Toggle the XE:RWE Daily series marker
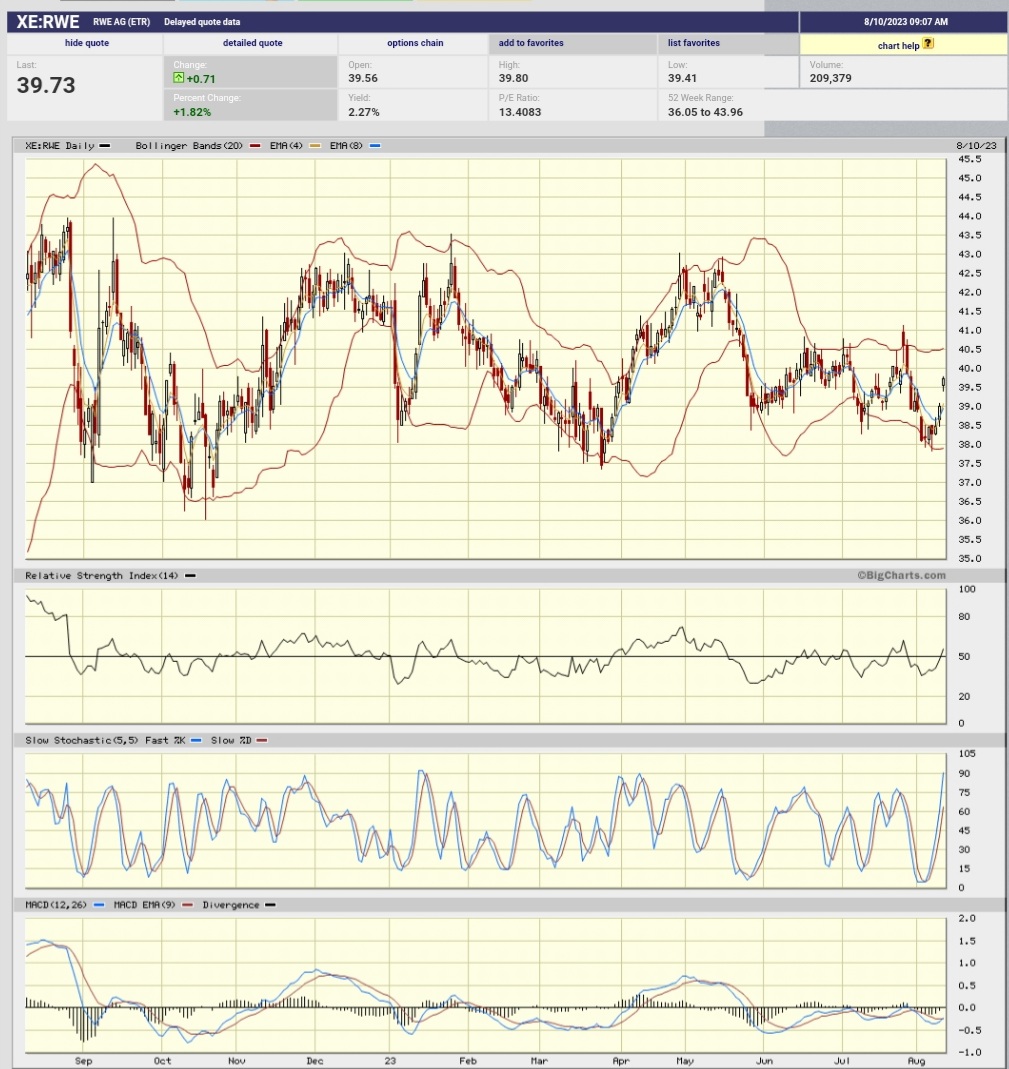Viewport: 1009px width, 1069px height. pyautogui.click(x=106, y=145)
